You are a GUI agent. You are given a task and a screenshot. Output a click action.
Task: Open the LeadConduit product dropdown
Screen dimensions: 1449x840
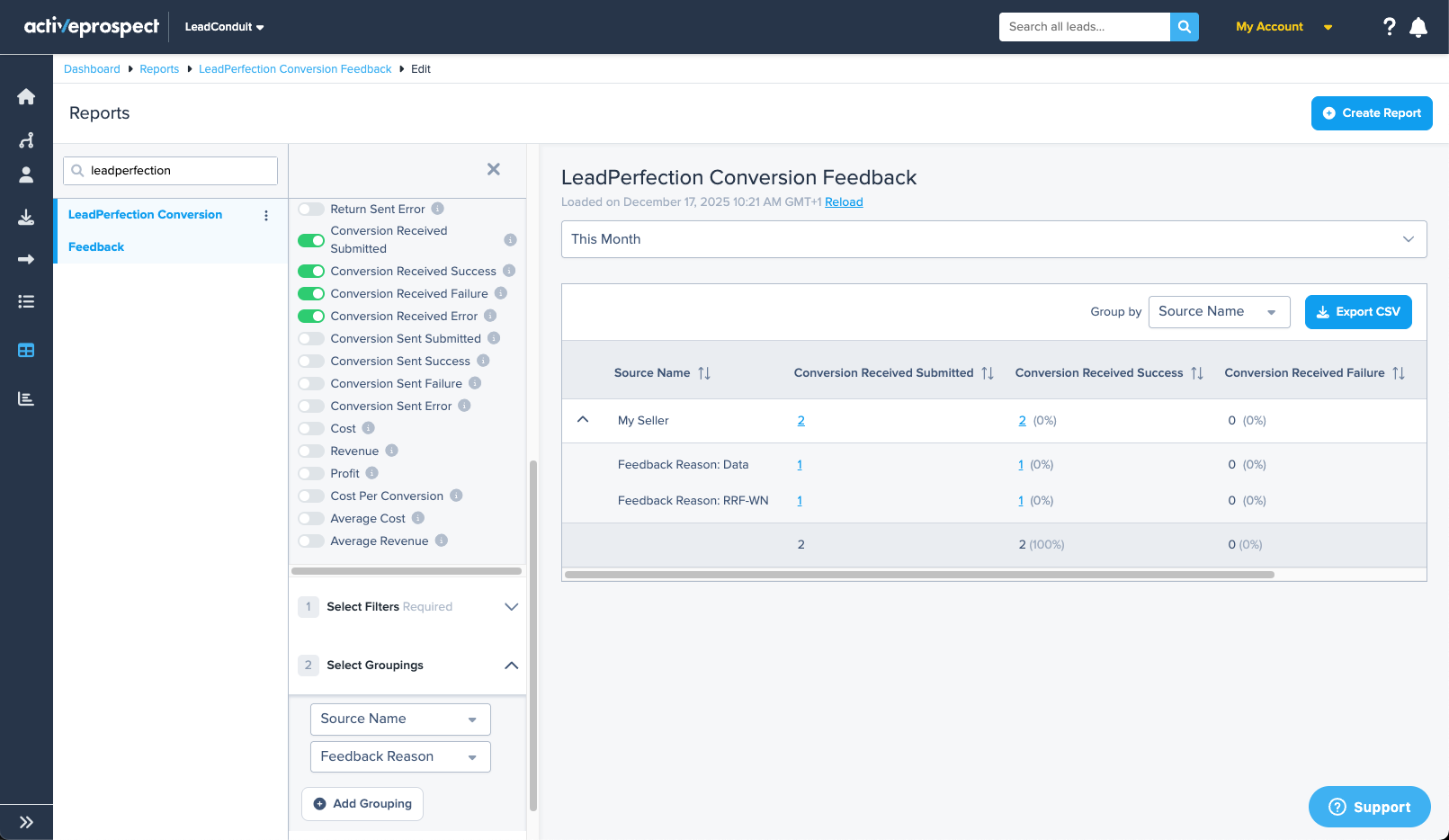pos(224,27)
